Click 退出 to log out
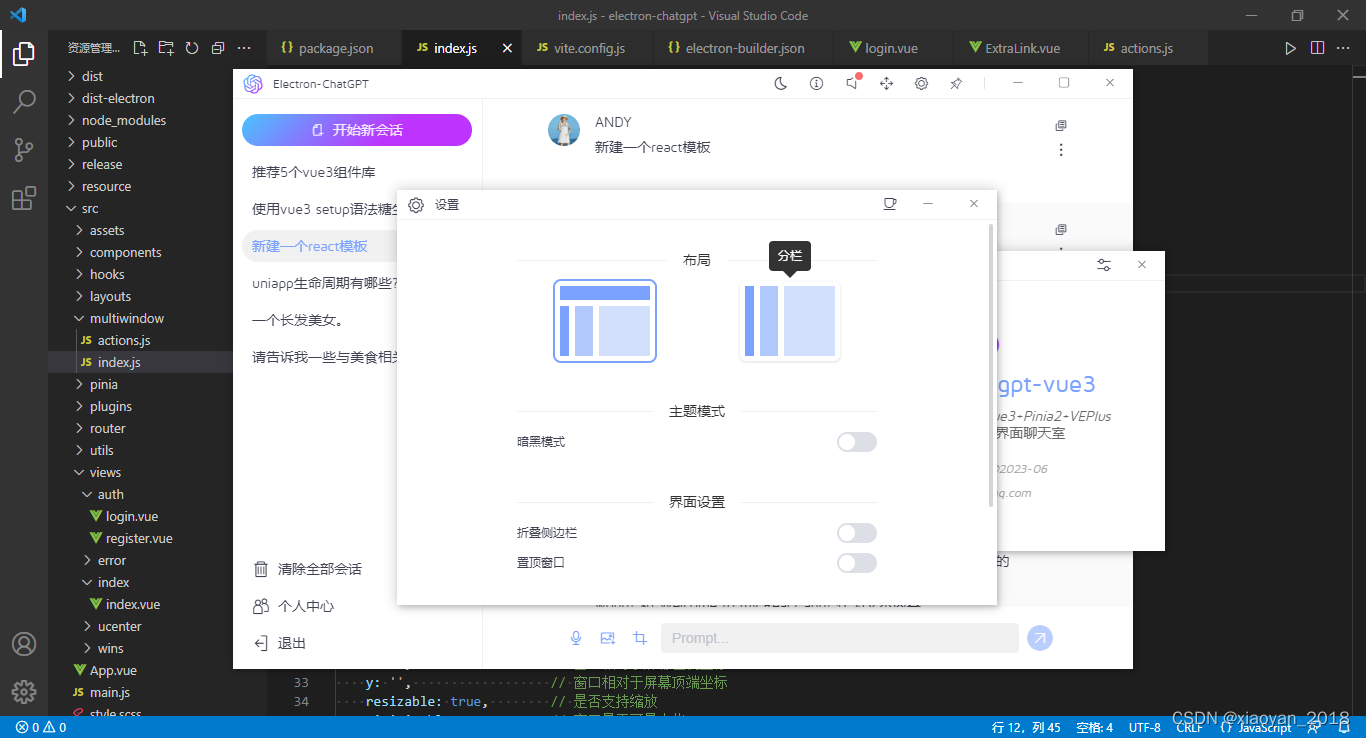 (x=292, y=643)
